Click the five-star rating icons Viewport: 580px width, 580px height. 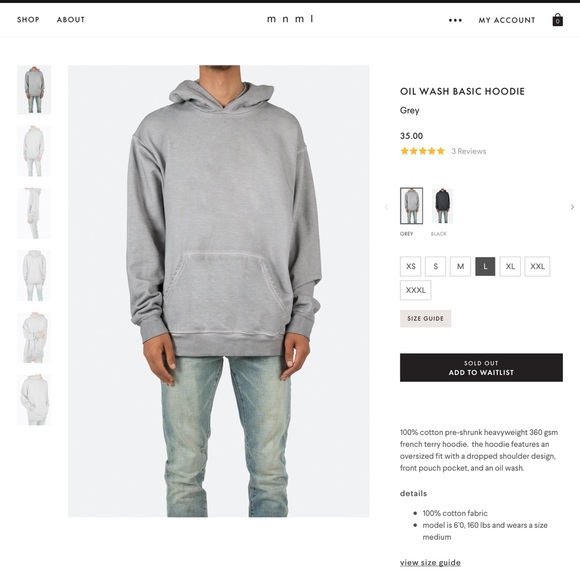click(x=422, y=151)
